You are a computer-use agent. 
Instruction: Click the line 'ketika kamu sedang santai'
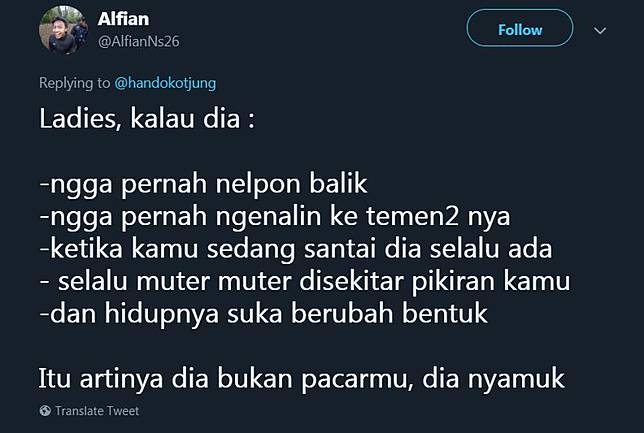pyautogui.click(x=296, y=249)
